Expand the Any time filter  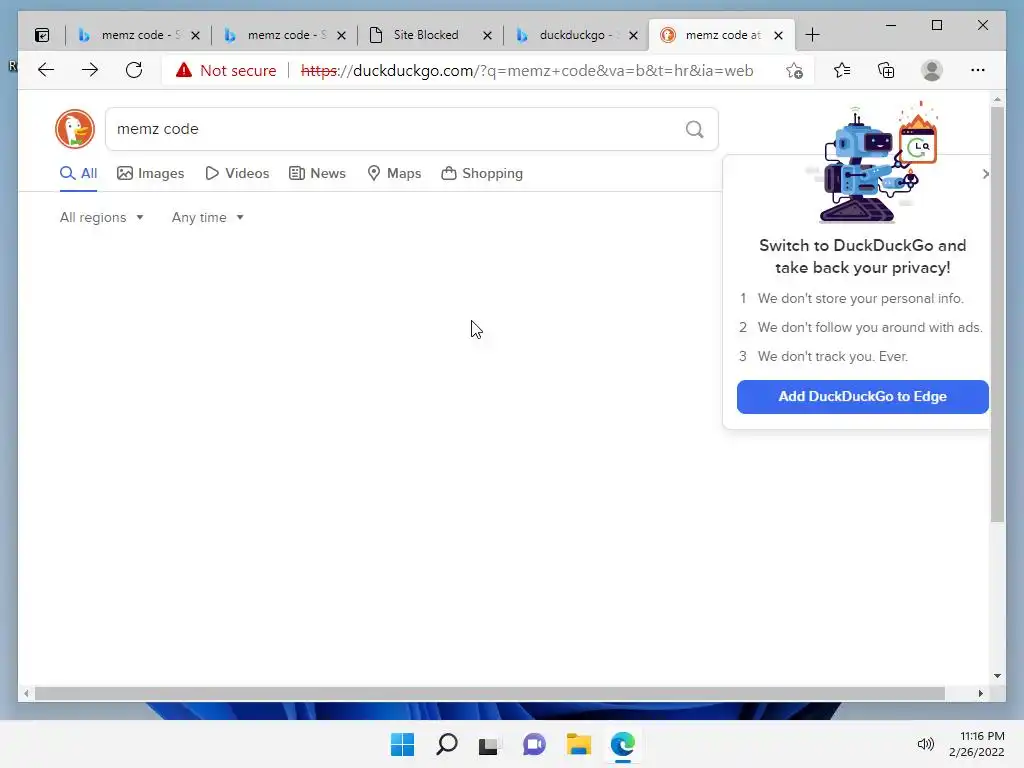[x=208, y=217]
